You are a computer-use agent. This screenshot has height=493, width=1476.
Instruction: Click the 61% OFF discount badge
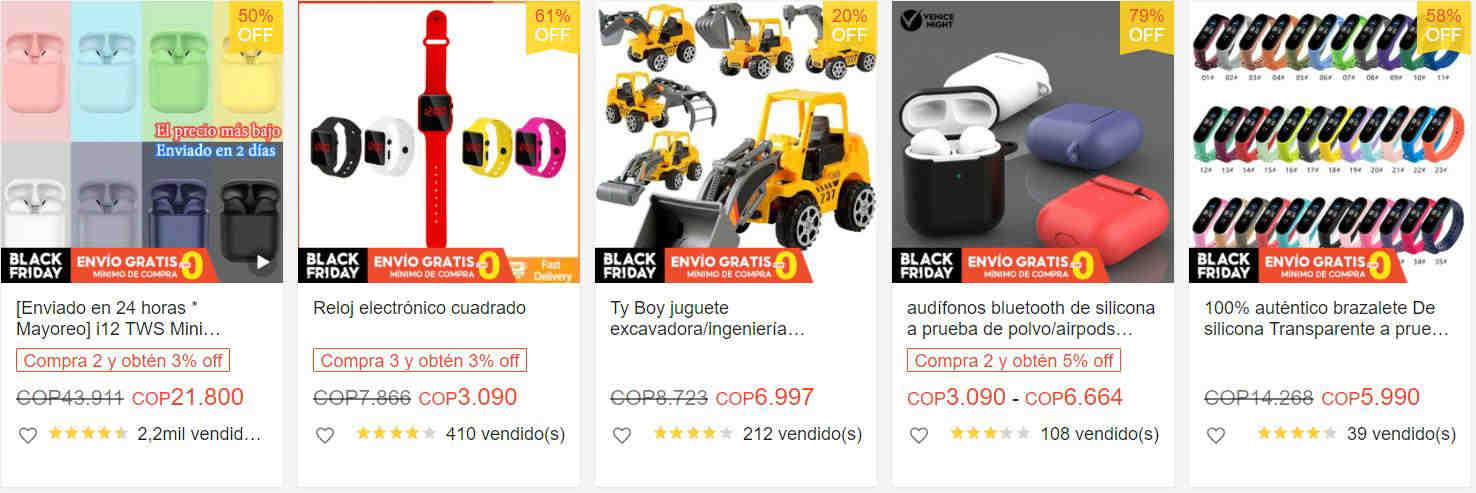click(x=553, y=25)
